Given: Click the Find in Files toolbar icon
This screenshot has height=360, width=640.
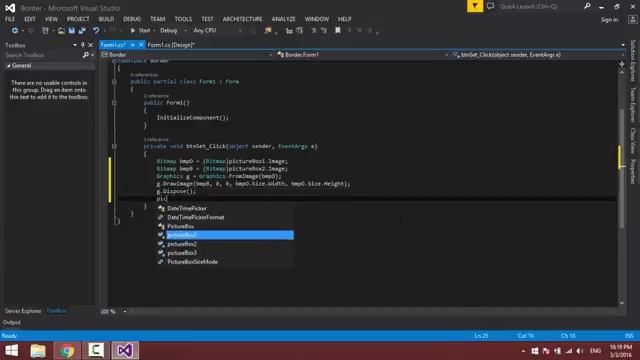Looking at the screenshot, I should coord(268,31).
